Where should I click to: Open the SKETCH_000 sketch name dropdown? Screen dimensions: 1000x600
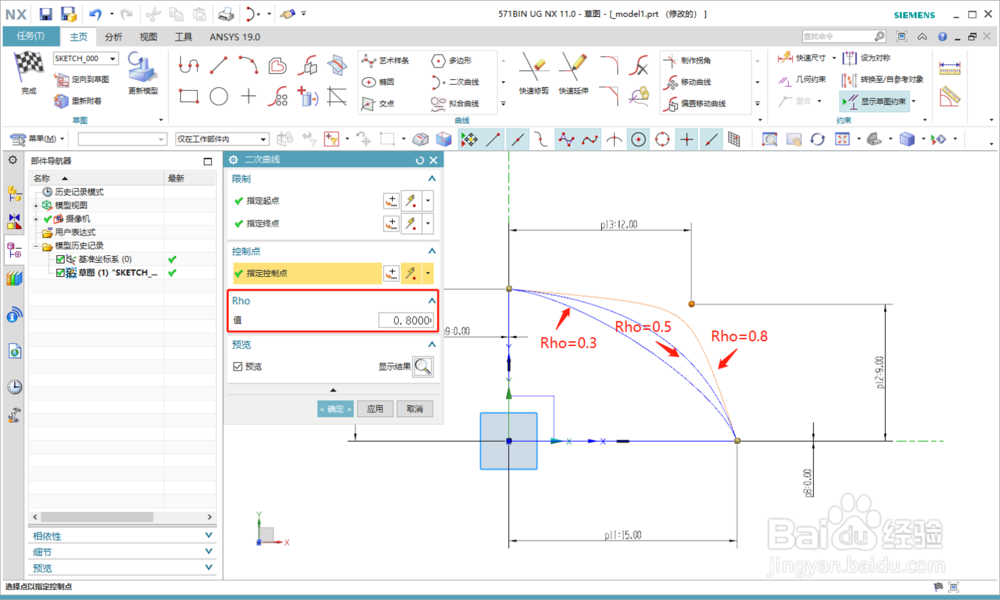pos(112,58)
